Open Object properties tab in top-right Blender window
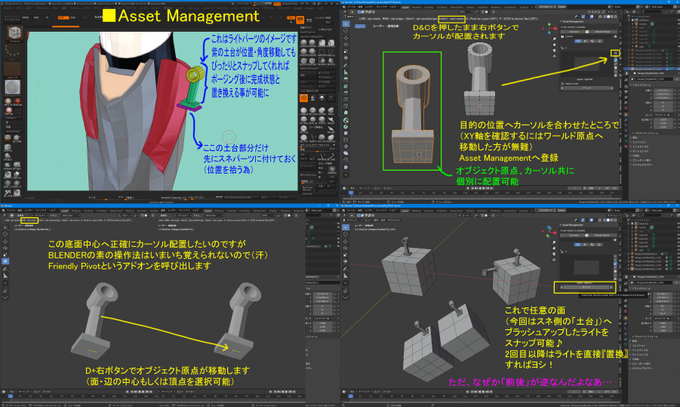This screenshot has height=407, width=680. point(625,114)
